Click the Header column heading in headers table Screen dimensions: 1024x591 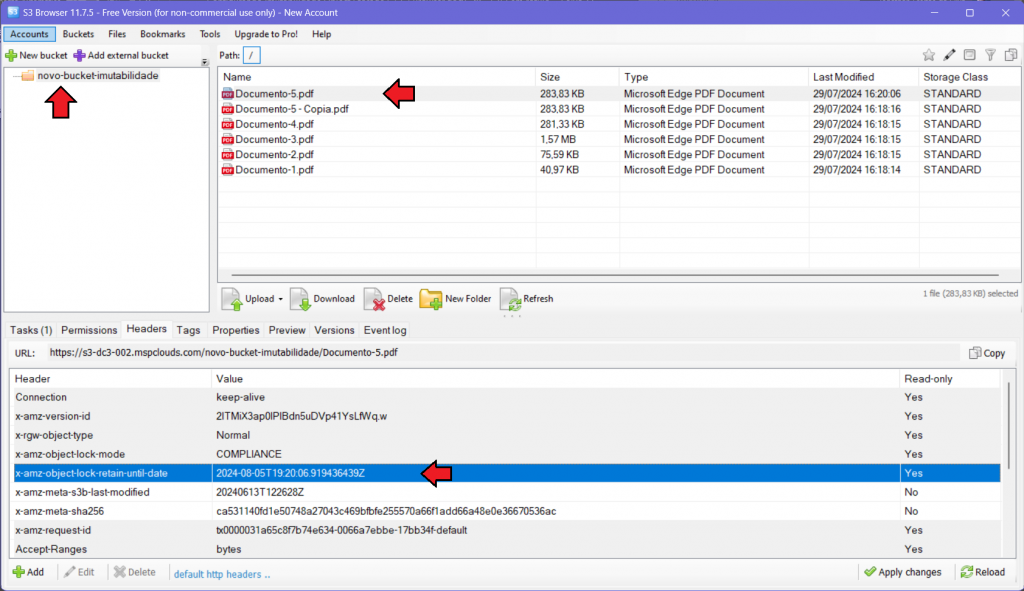(x=110, y=379)
